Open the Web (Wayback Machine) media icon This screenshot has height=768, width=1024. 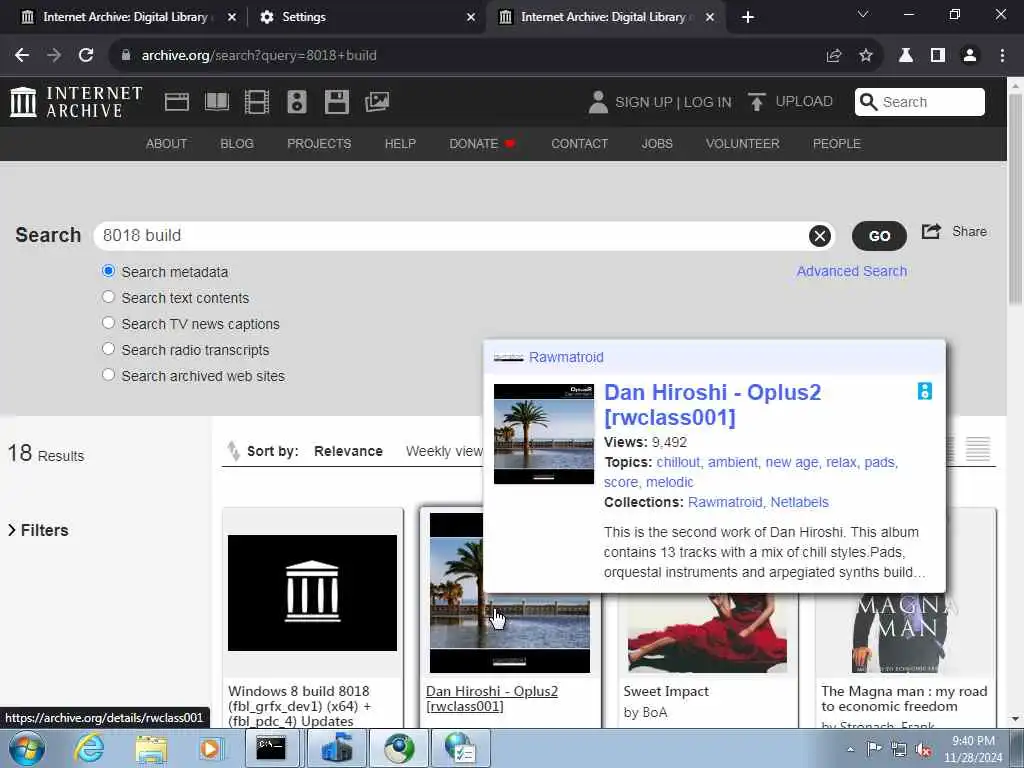[176, 102]
